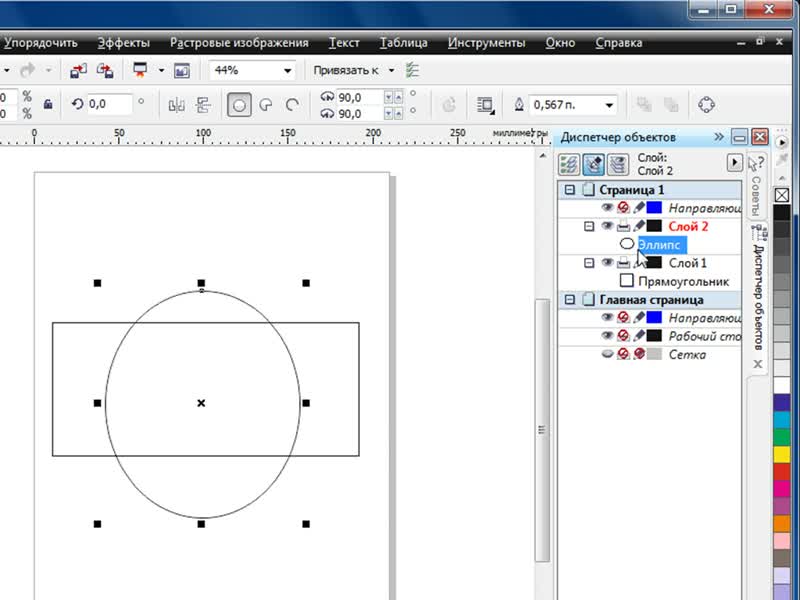Collapse the Главная страница tree node

(569, 299)
